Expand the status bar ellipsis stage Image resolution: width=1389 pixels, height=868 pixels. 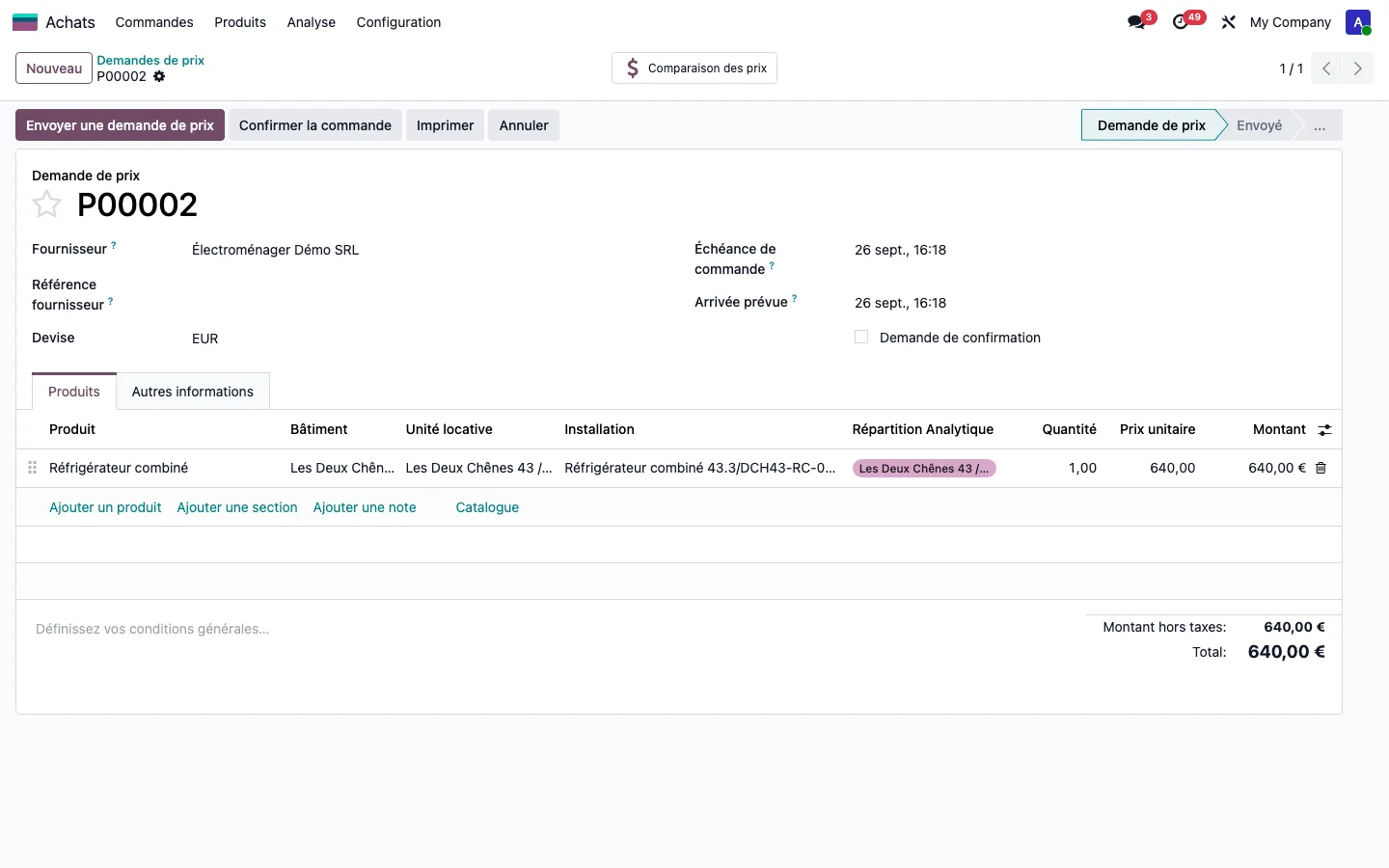tap(1319, 125)
